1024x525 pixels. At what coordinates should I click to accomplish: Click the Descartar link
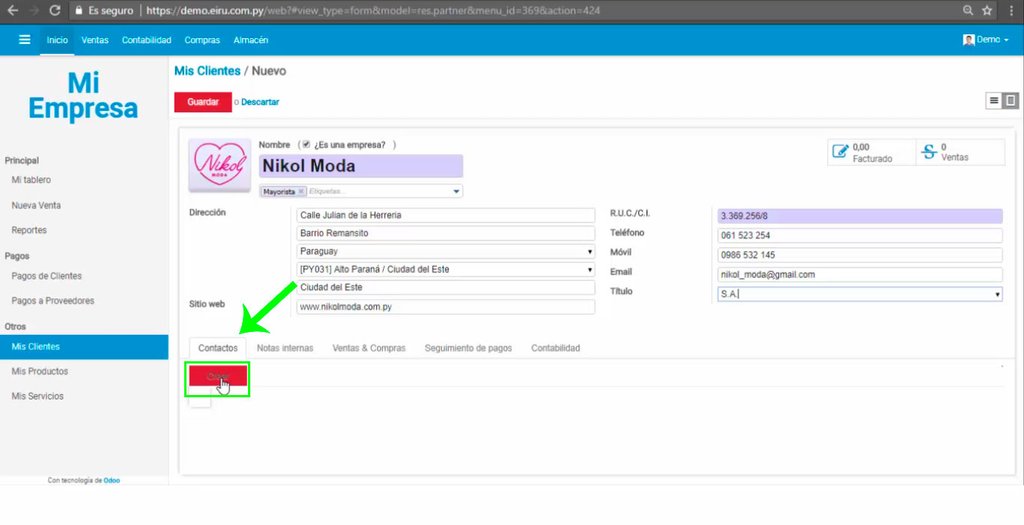coord(260,102)
